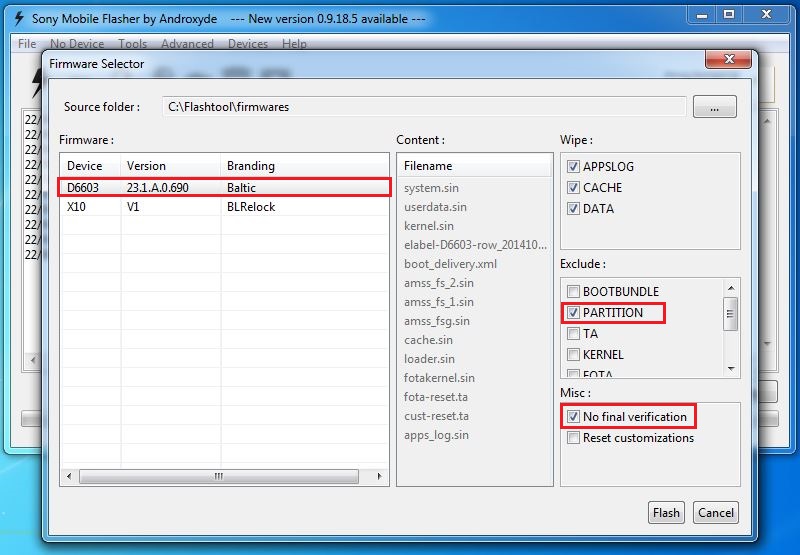Click firmware list right scroll arrow

point(379,476)
